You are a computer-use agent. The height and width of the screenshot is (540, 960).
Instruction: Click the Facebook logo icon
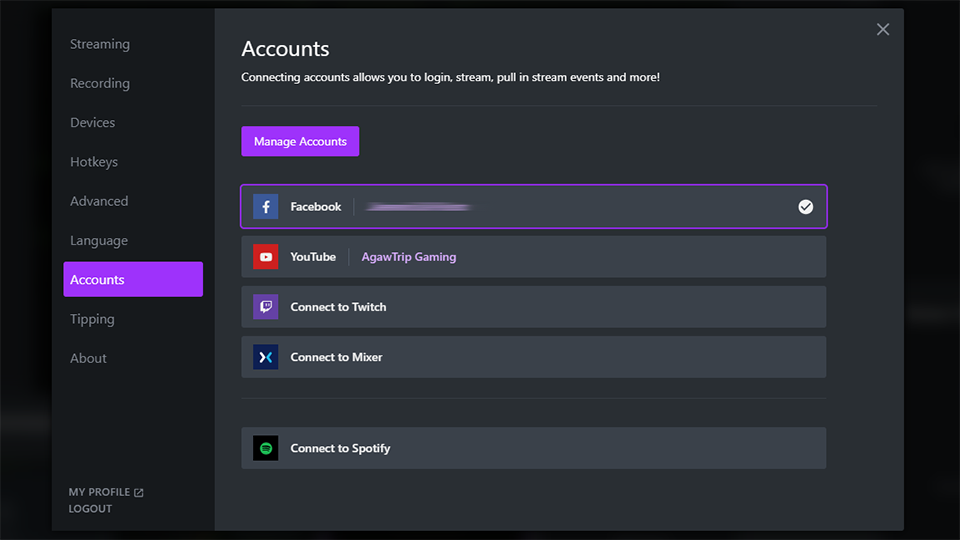point(266,207)
